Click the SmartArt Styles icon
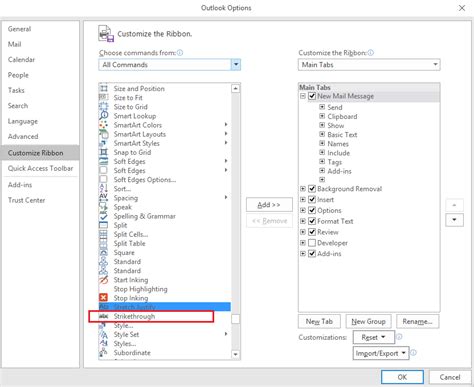 coord(104,143)
